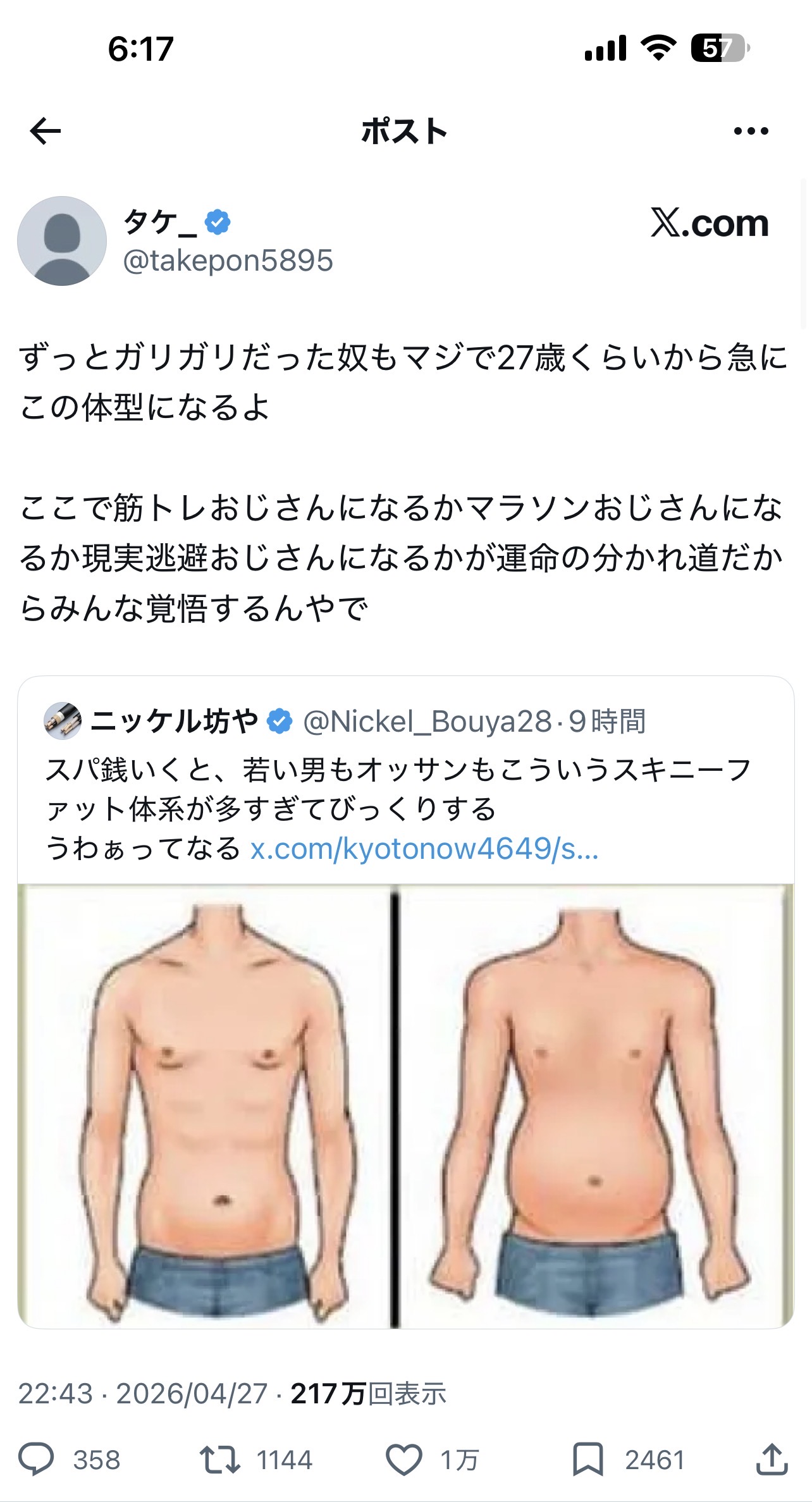The width and height of the screenshot is (812, 1502).
Task: Tap タケ_ blue verified badge
Action: (218, 222)
